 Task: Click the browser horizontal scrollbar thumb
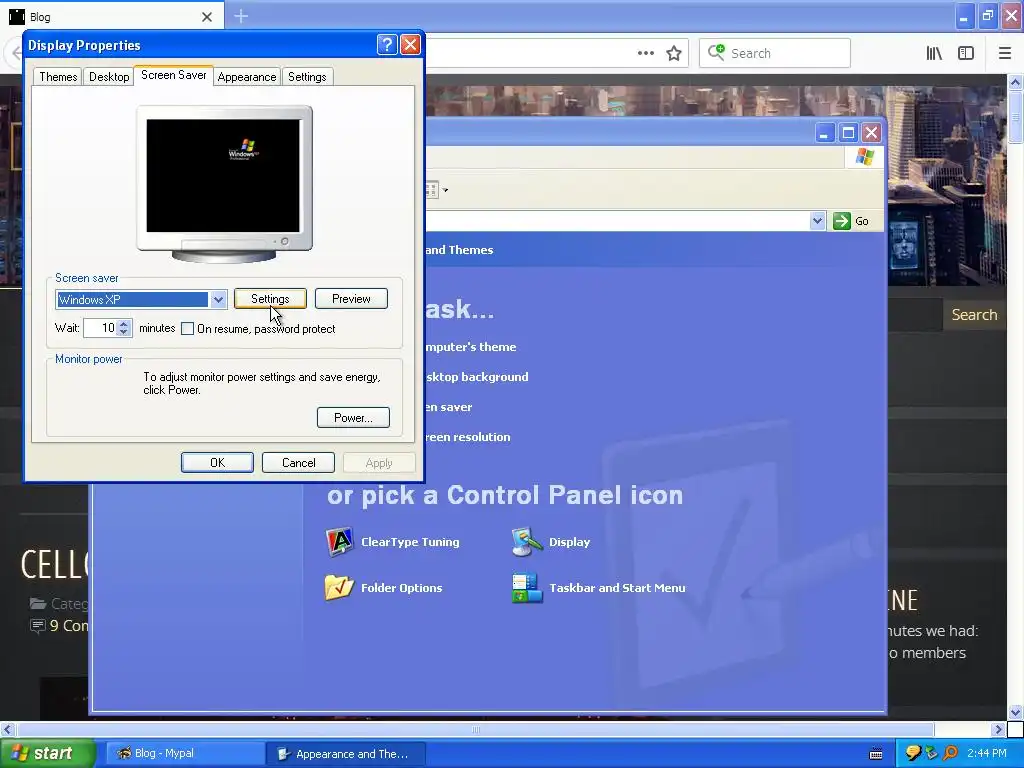[x=475, y=729]
